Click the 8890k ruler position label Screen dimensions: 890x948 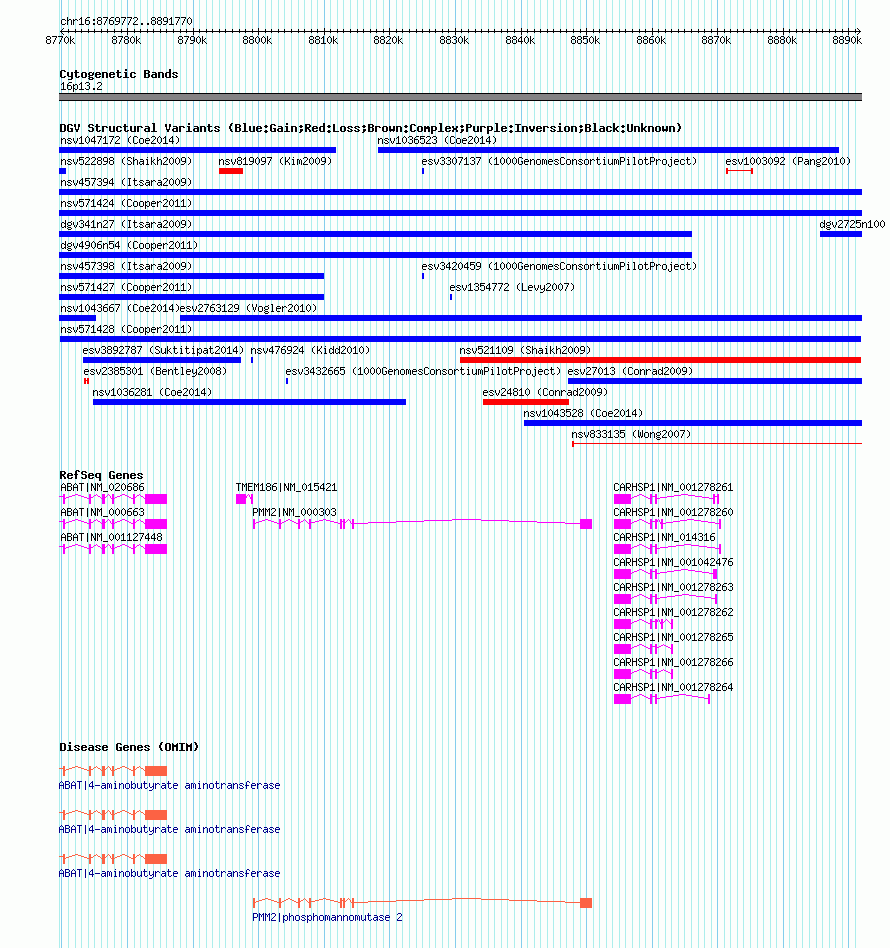847,41
